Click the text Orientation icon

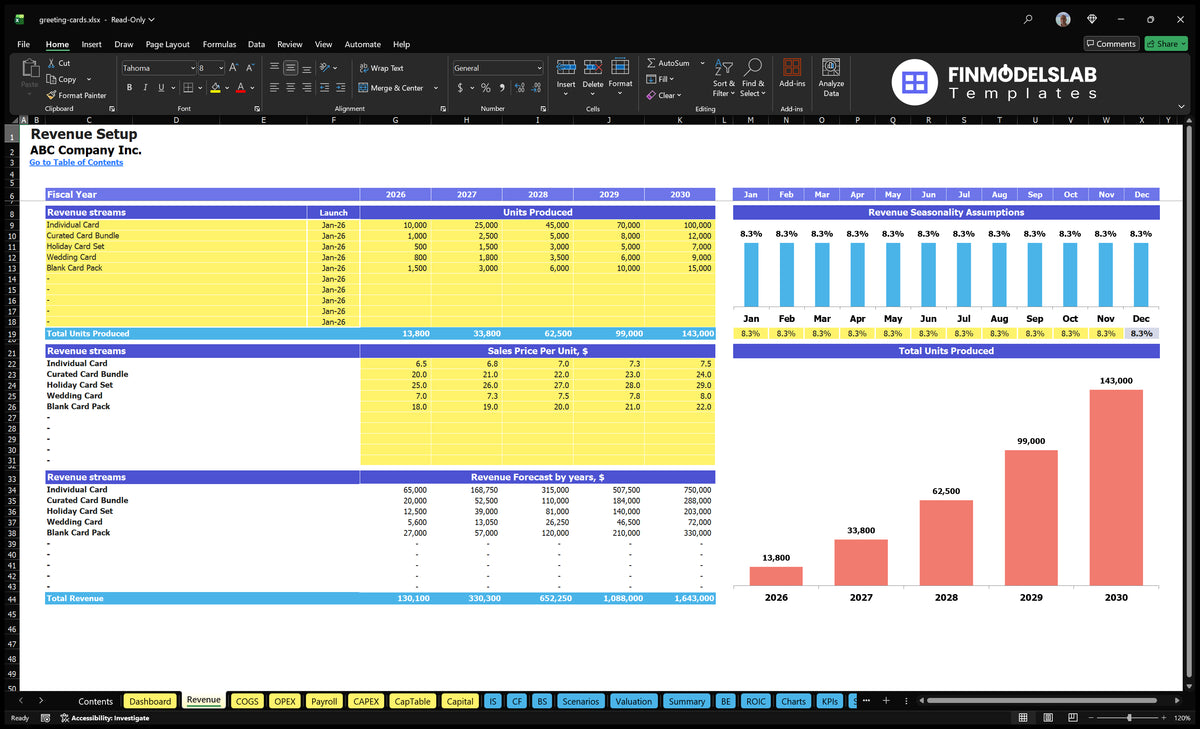(x=326, y=68)
